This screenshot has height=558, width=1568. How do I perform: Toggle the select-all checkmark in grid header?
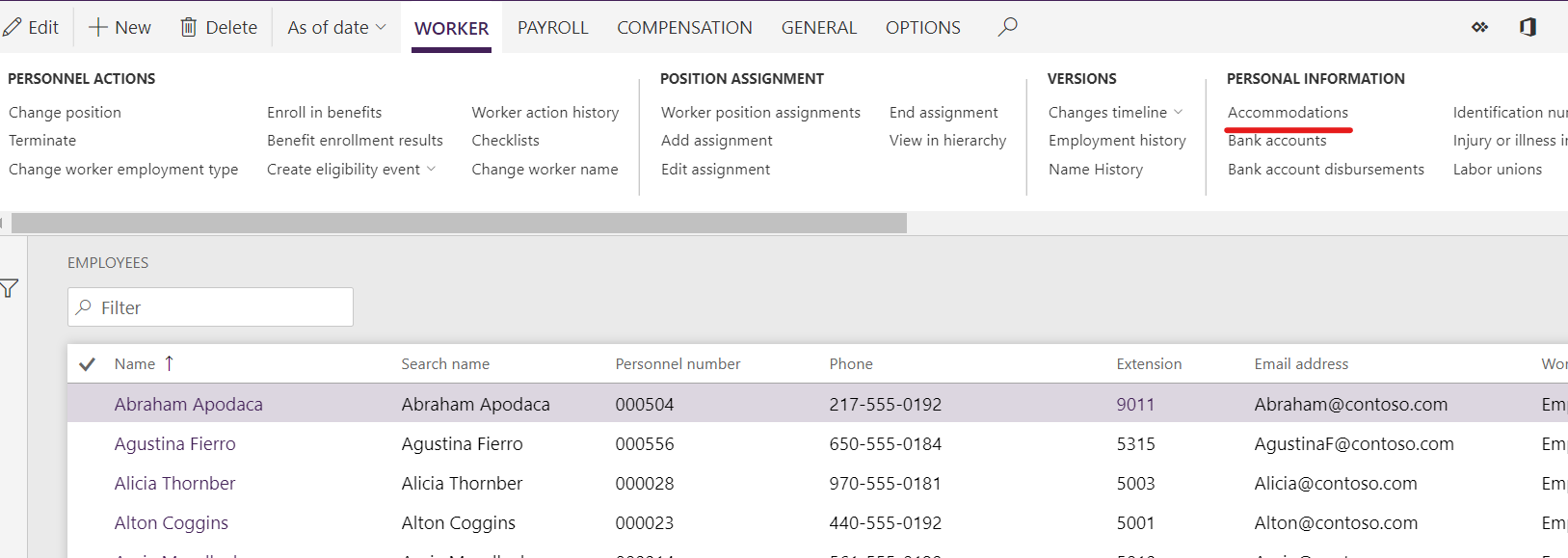click(87, 364)
